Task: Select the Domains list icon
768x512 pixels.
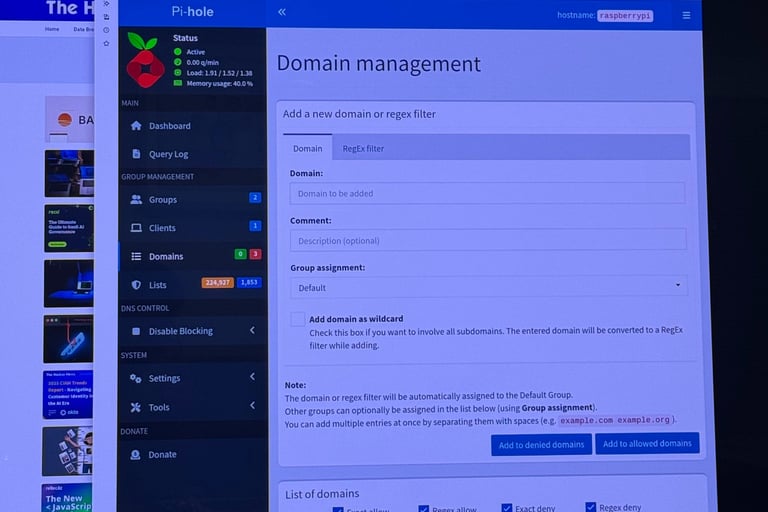Action: [x=136, y=256]
